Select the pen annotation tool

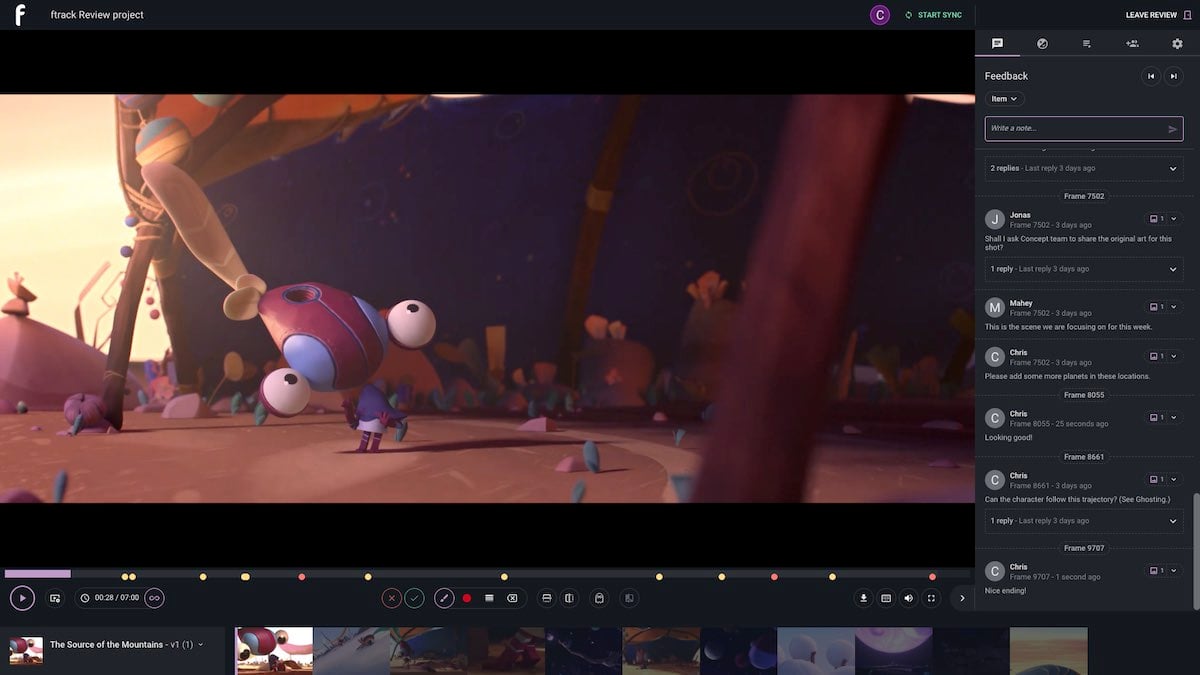coord(444,598)
